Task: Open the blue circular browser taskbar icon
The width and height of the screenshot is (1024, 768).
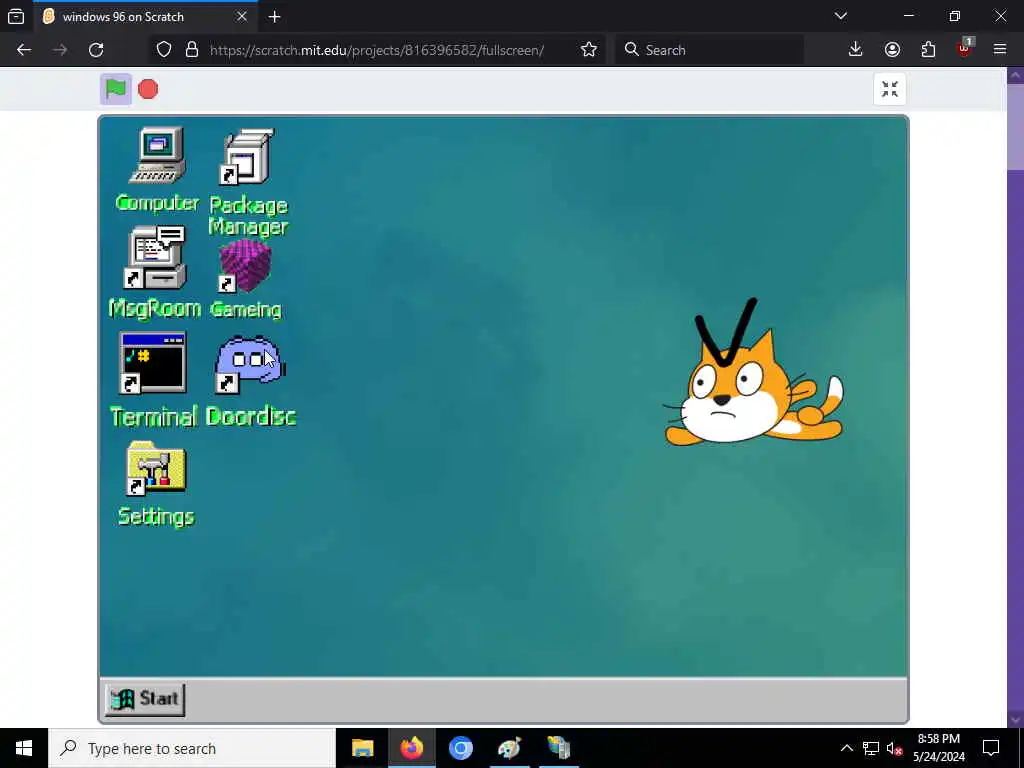Action: pos(460,748)
